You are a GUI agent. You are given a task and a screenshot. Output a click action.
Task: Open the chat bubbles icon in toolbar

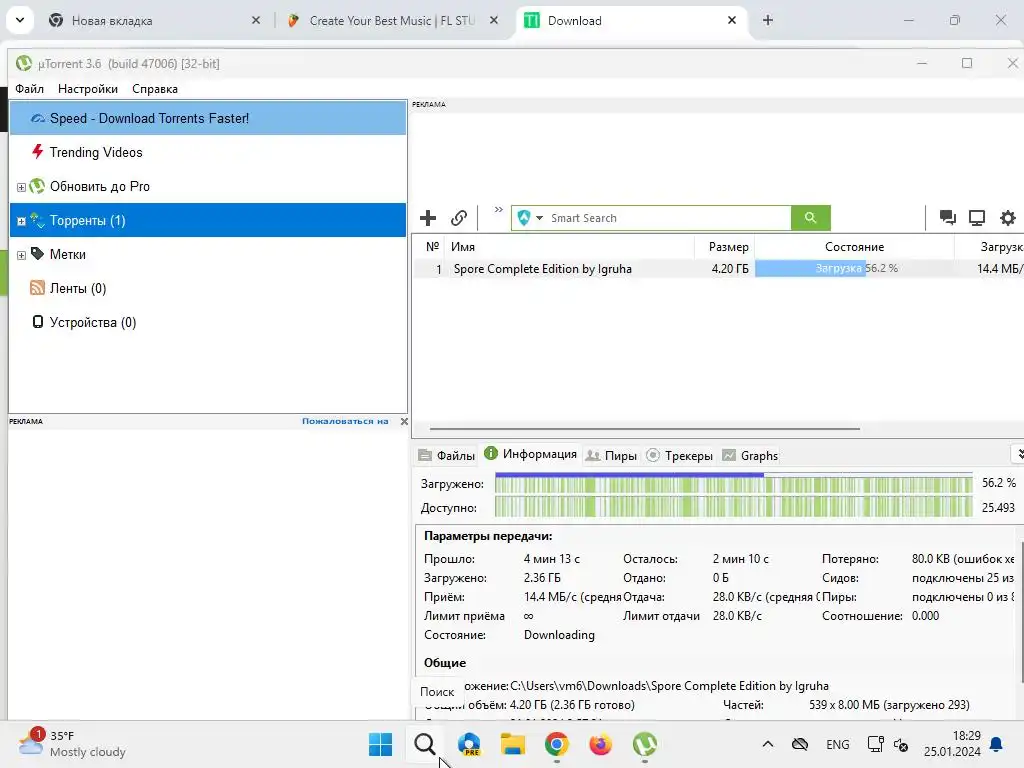point(947,217)
